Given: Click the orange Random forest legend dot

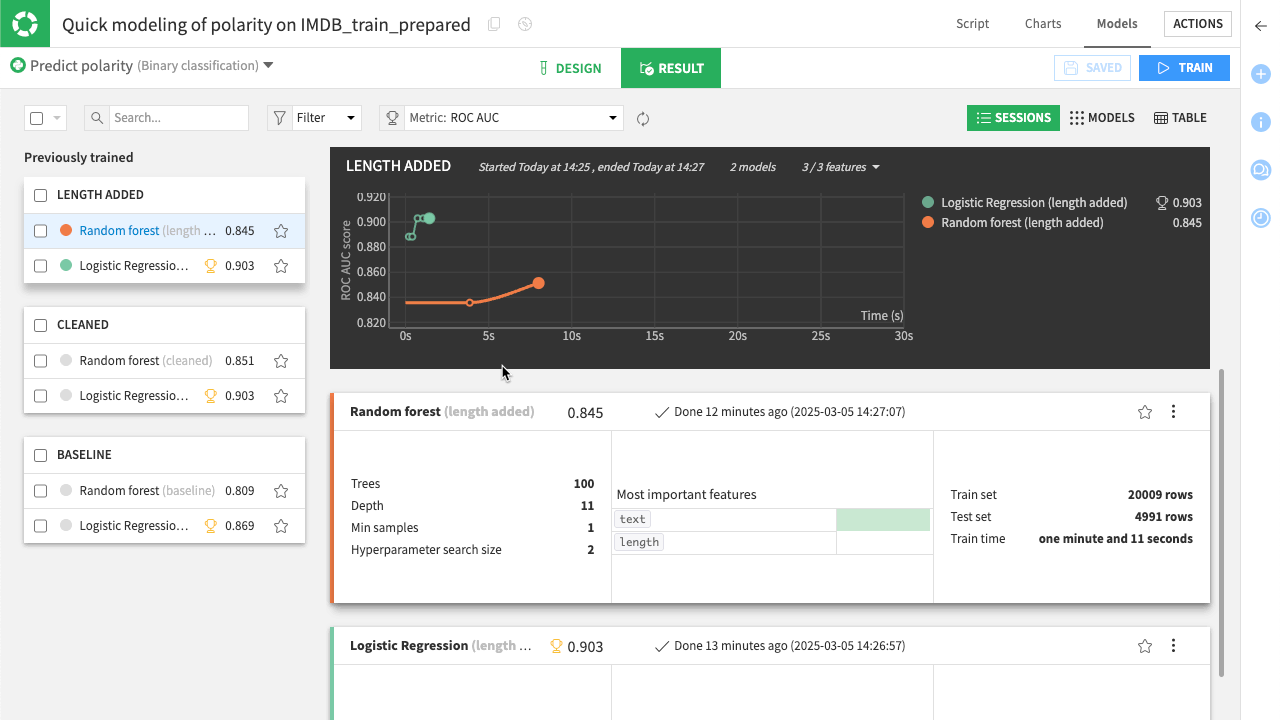Looking at the screenshot, I should [x=928, y=223].
